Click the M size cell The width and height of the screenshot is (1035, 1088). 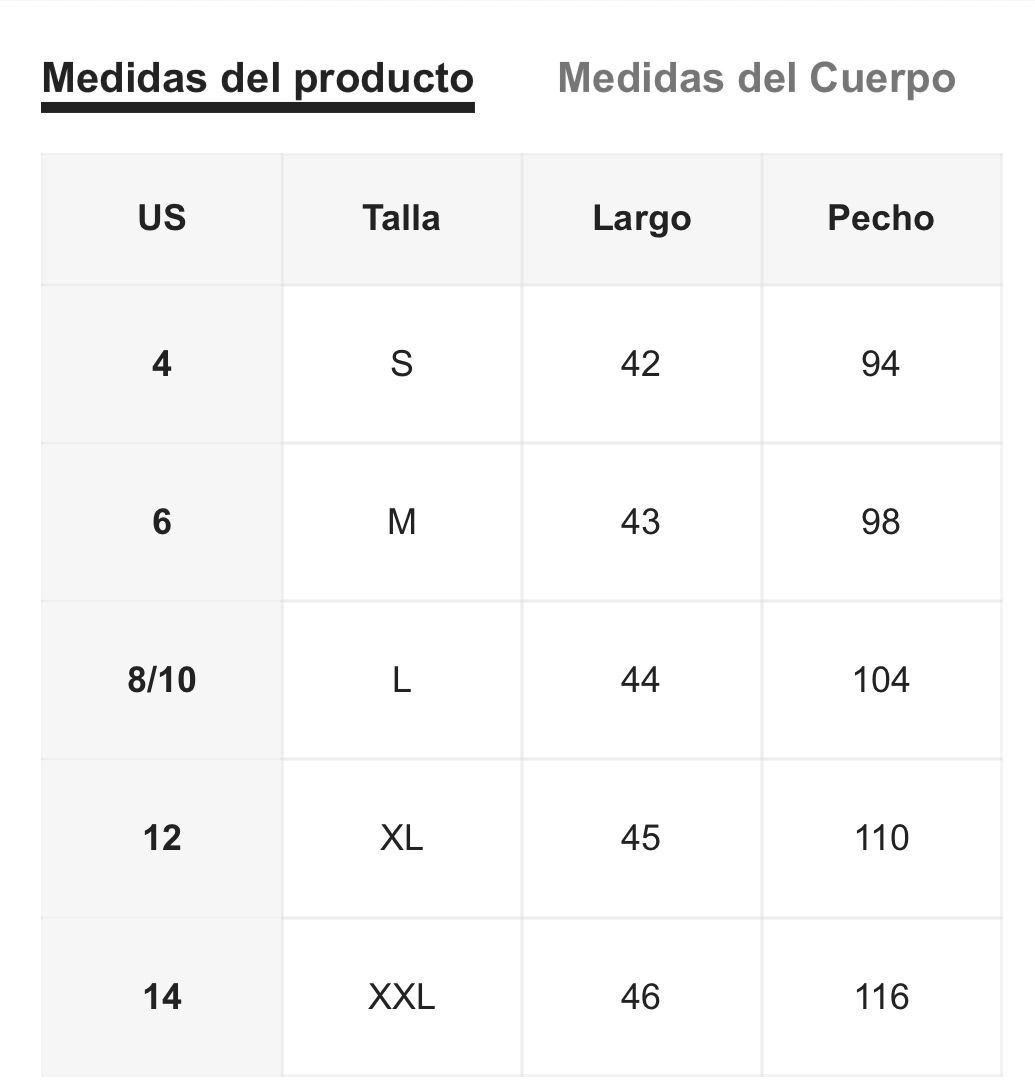[x=402, y=522]
